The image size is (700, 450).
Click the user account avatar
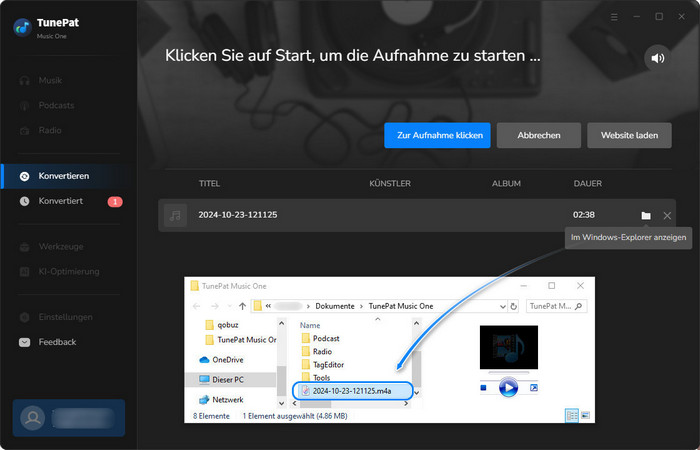pyautogui.click(x=33, y=418)
